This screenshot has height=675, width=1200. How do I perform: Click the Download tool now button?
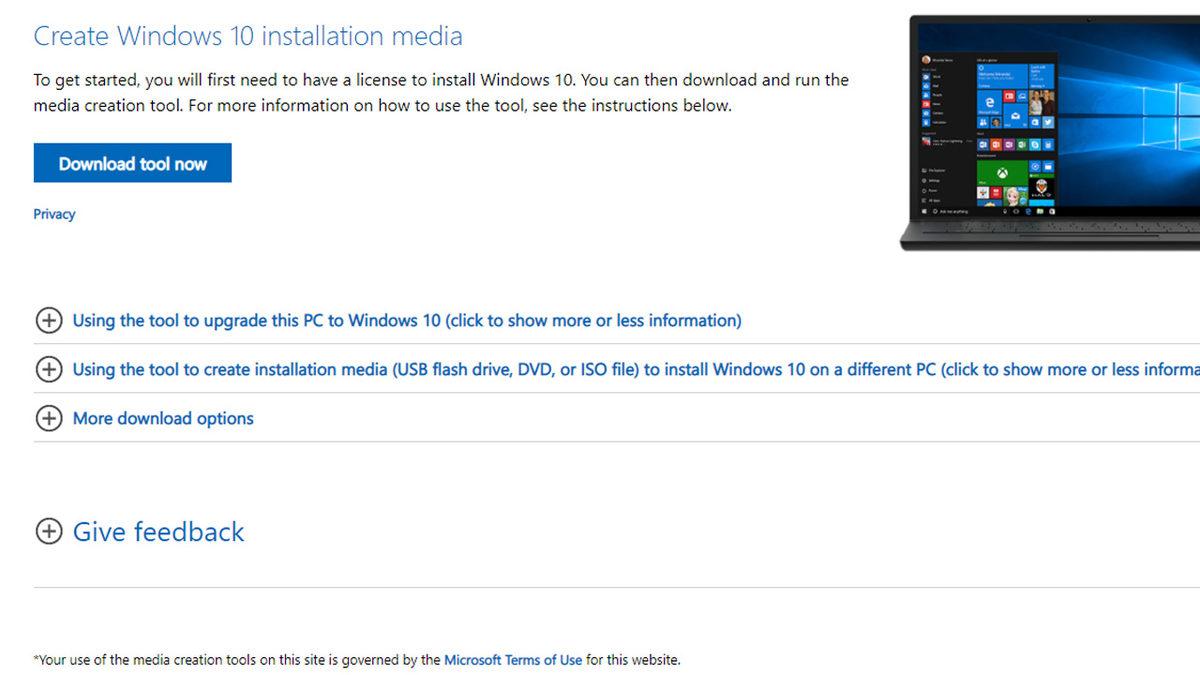click(x=132, y=162)
